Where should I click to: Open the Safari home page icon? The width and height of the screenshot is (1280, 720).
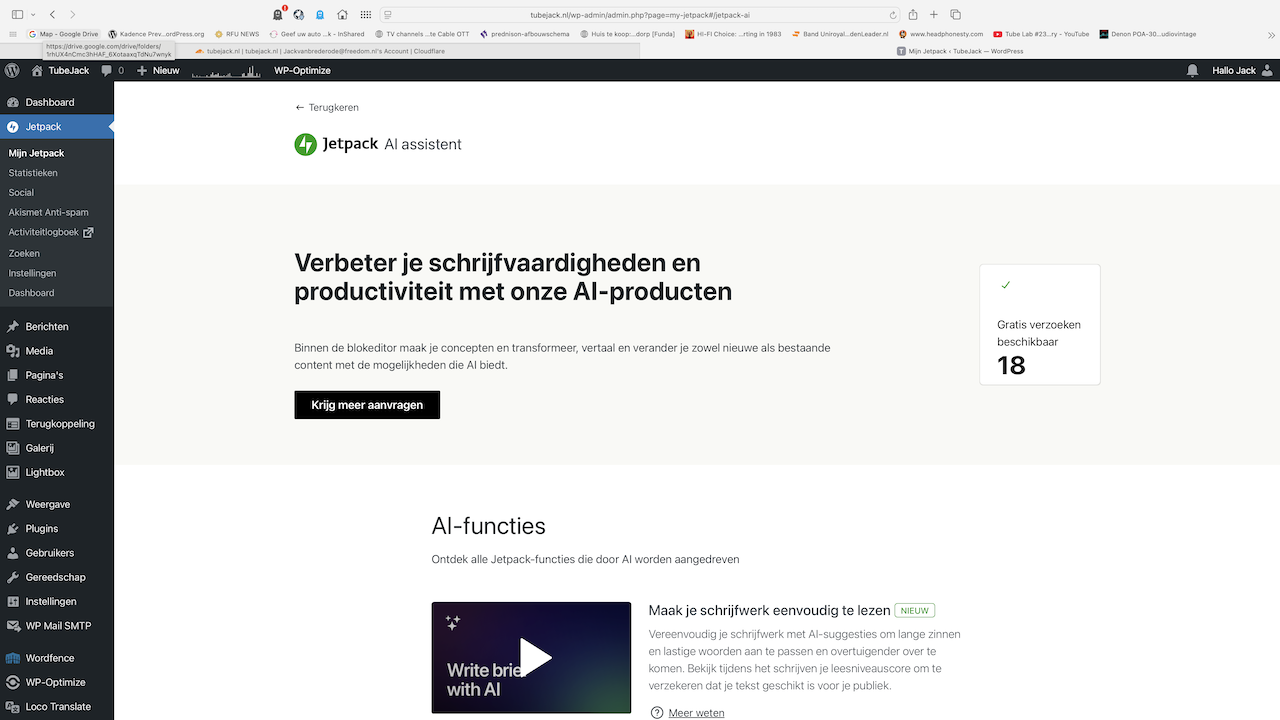(343, 15)
